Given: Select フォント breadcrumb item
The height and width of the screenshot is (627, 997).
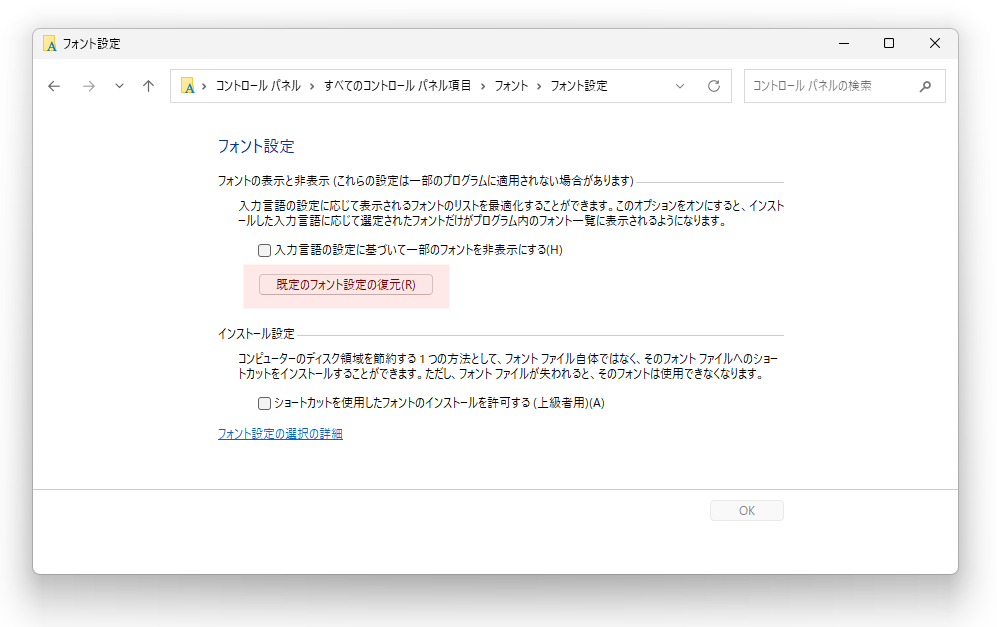Looking at the screenshot, I should (511, 86).
